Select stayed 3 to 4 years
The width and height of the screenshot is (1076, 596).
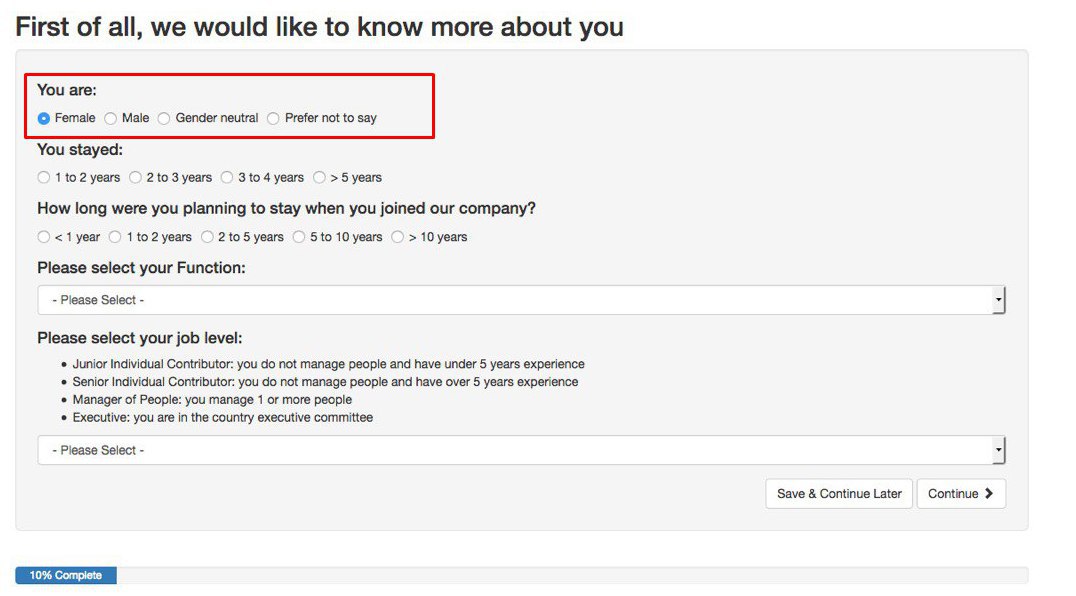227,178
